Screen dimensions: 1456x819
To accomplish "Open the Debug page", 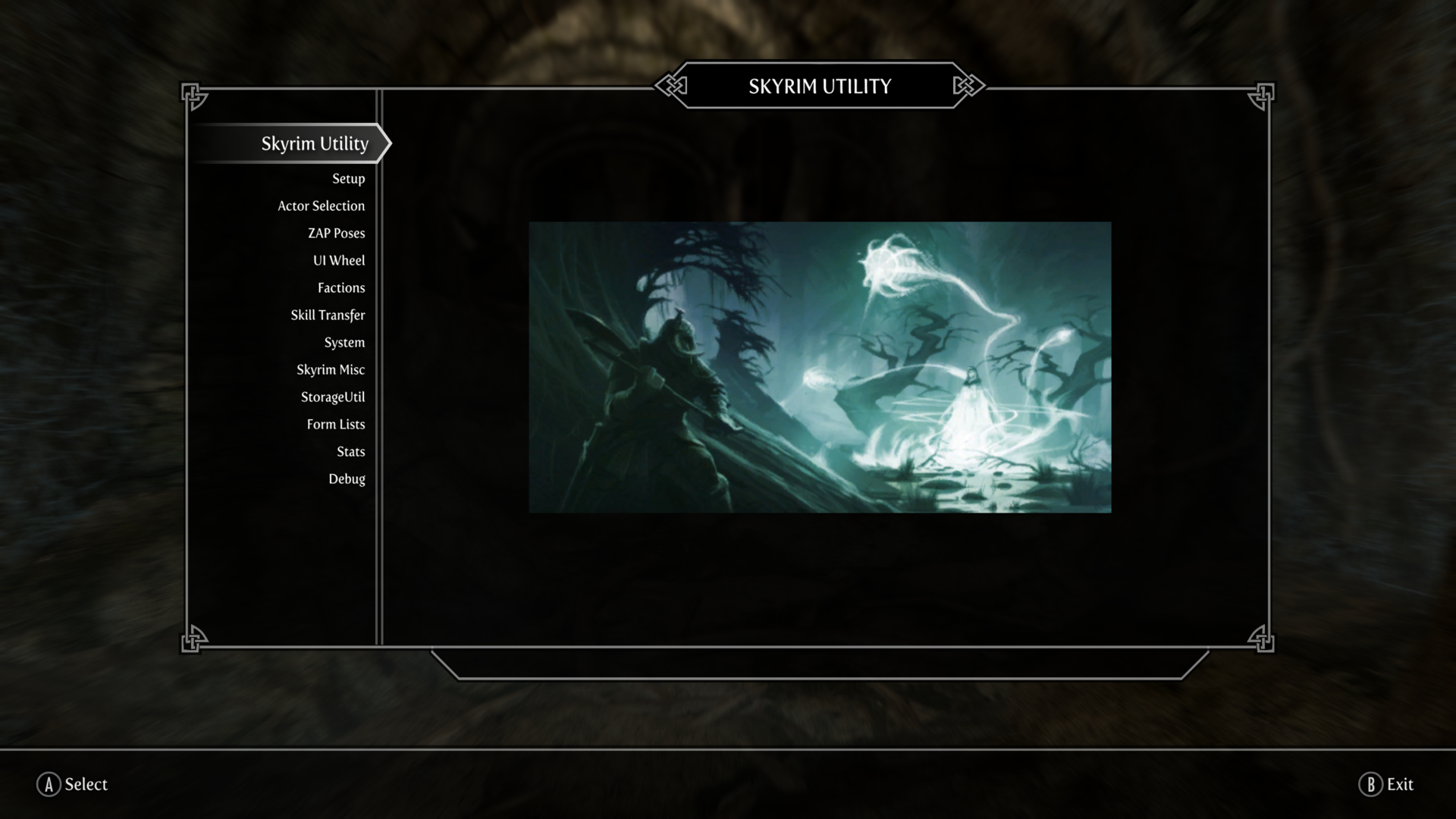I will (x=347, y=479).
